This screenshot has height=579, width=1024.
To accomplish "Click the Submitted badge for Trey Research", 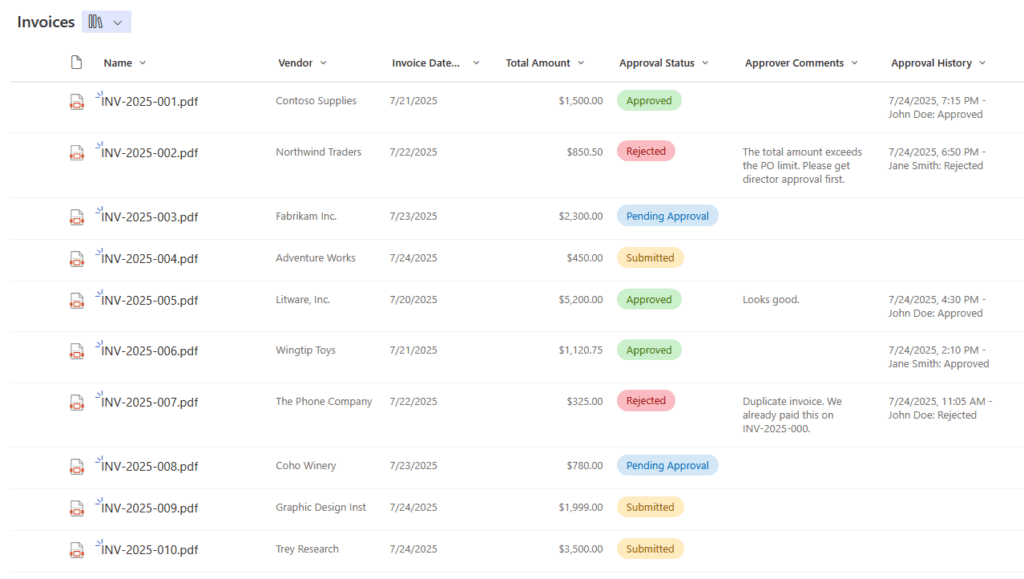I will click(x=650, y=549).
